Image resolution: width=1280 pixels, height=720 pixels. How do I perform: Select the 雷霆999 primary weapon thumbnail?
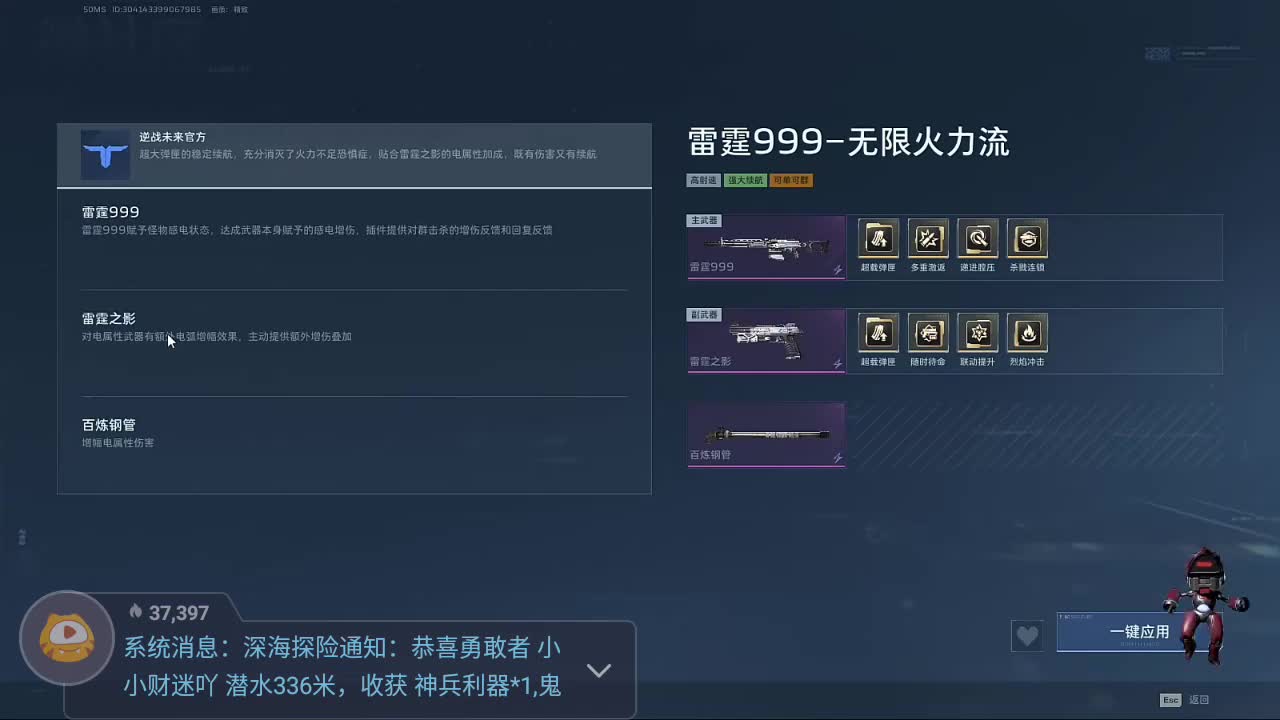pyautogui.click(x=766, y=246)
